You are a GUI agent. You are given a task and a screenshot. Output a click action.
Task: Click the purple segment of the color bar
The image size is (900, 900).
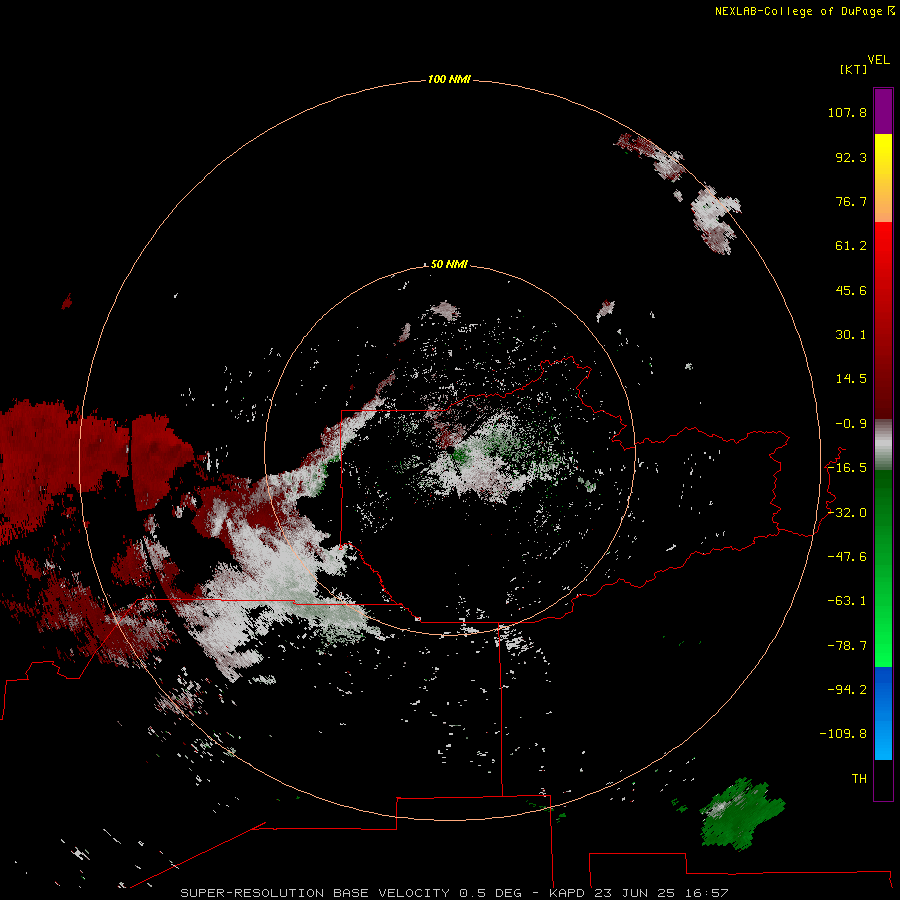[x=883, y=111]
